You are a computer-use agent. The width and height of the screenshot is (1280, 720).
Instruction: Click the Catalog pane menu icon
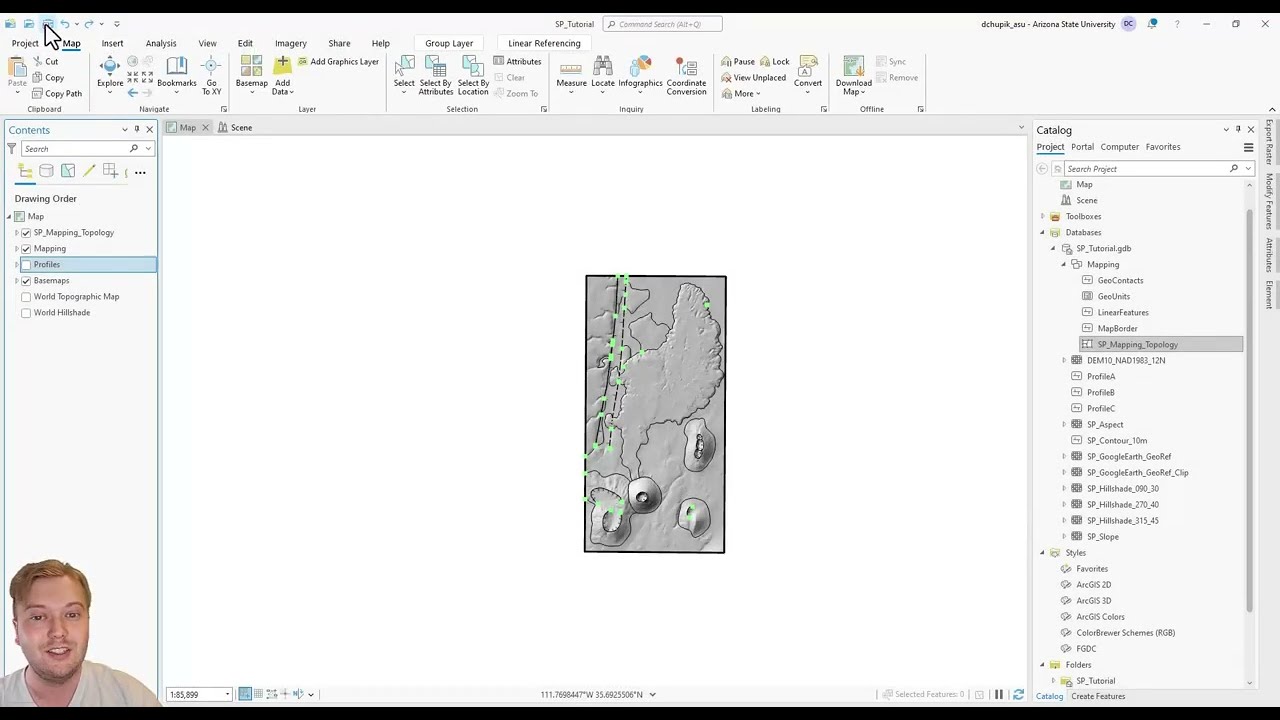tap(1248, 147)
